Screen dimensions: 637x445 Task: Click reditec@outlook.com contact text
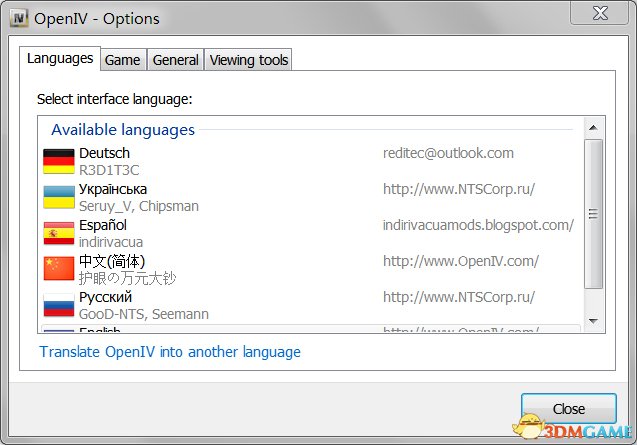tap(448, 153)
